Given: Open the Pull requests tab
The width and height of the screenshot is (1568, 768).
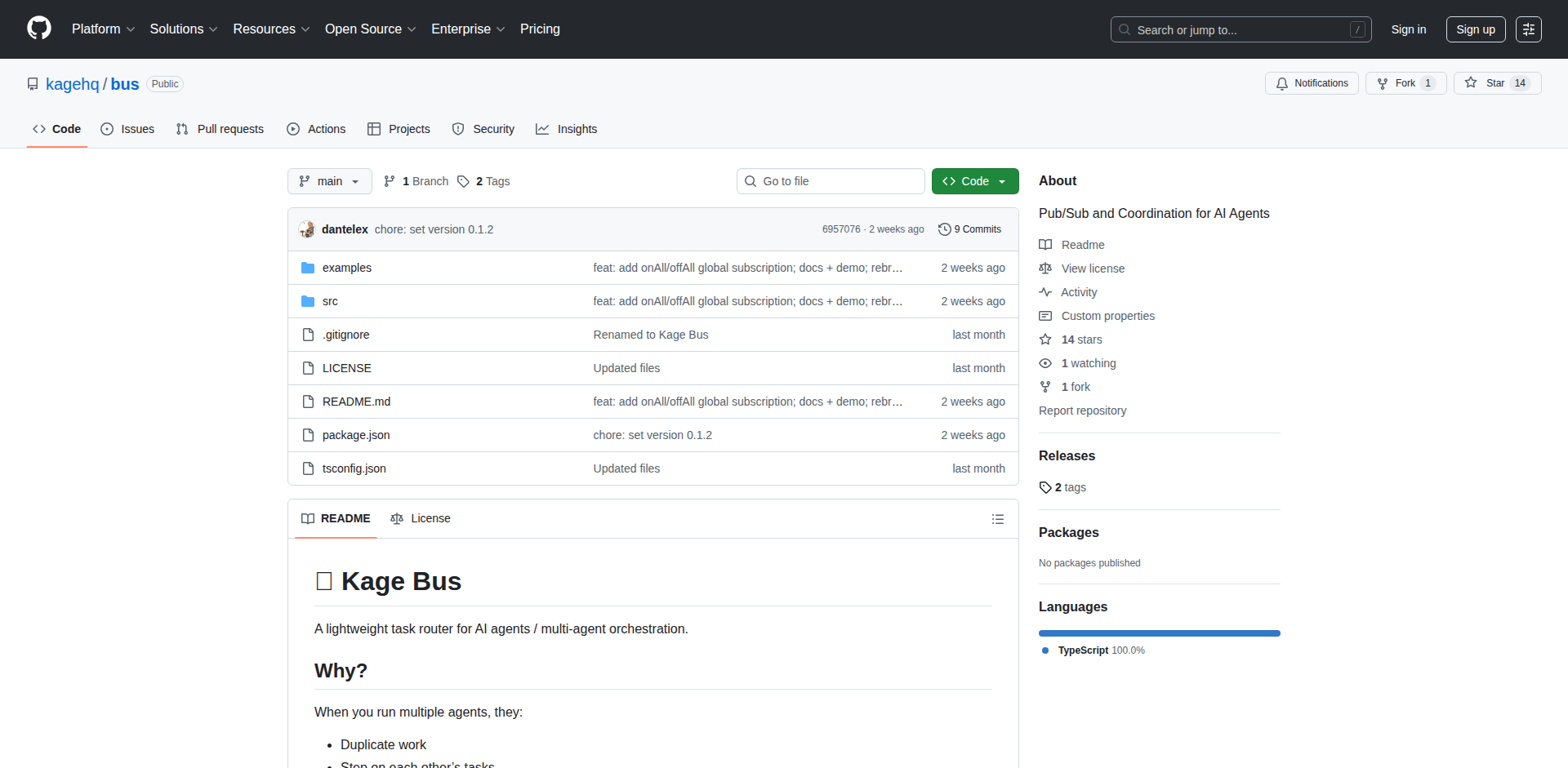Looking at the screenshot, I should tap(220, 129).
